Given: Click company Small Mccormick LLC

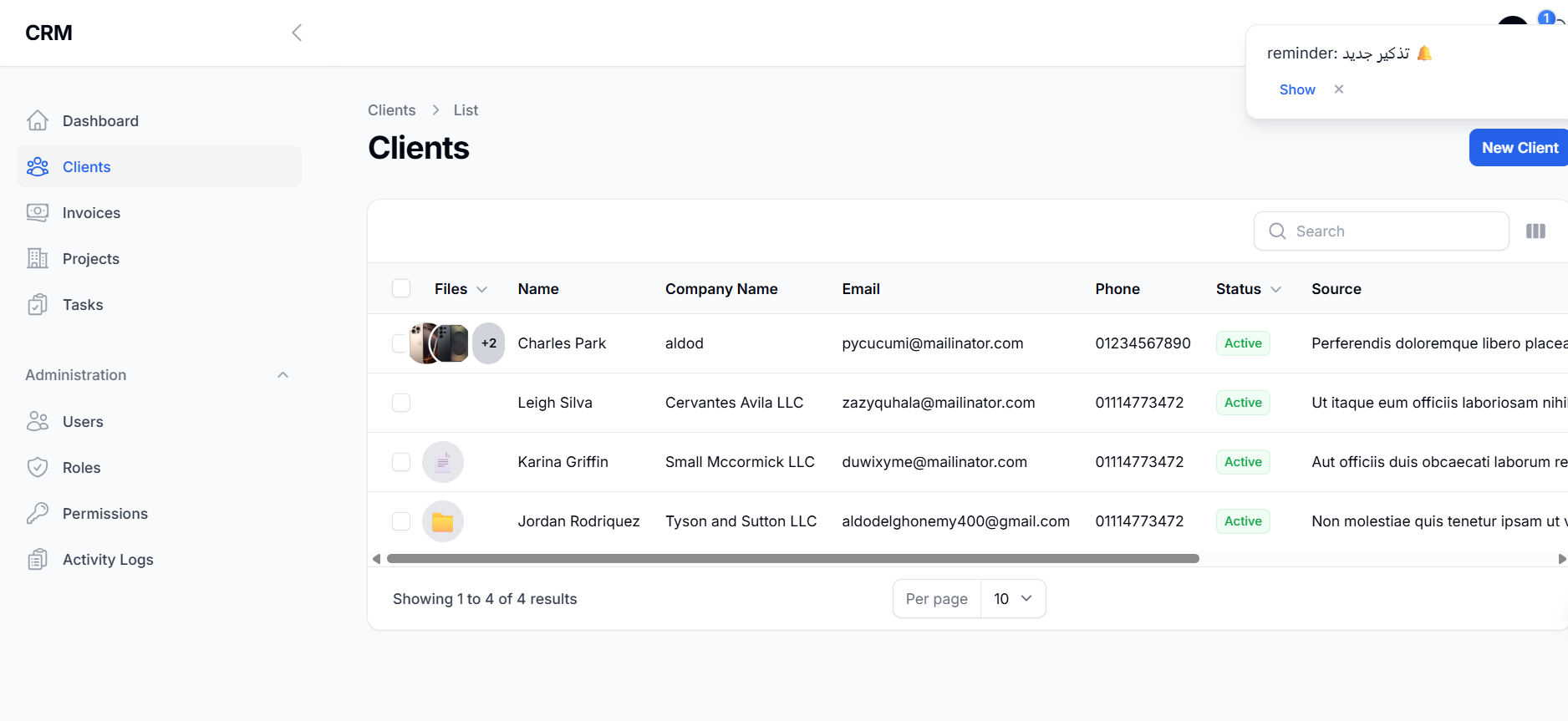Looking at the screenshot, I should coord(740,462).
